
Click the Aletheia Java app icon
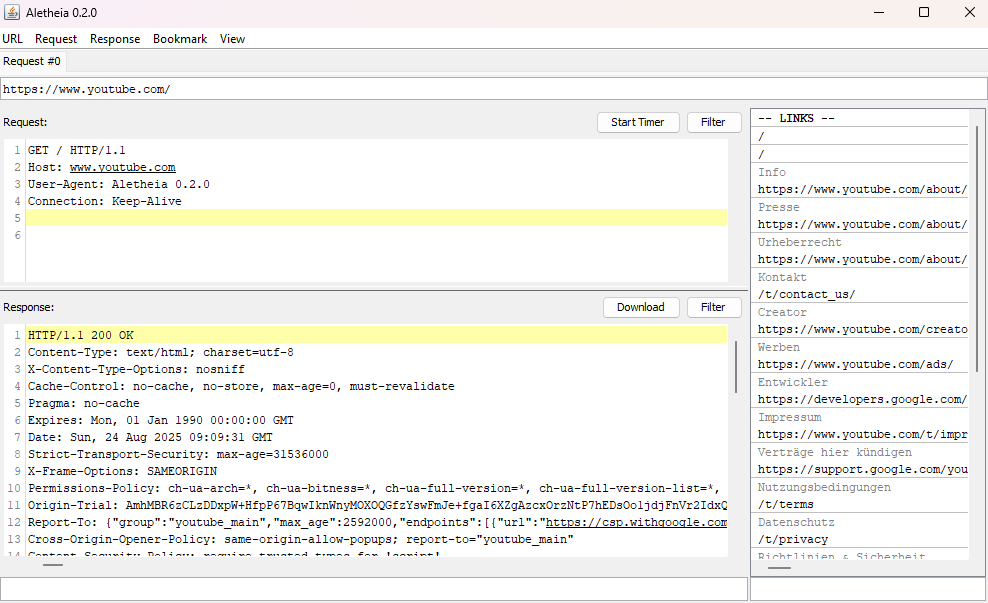coord(11,12)
